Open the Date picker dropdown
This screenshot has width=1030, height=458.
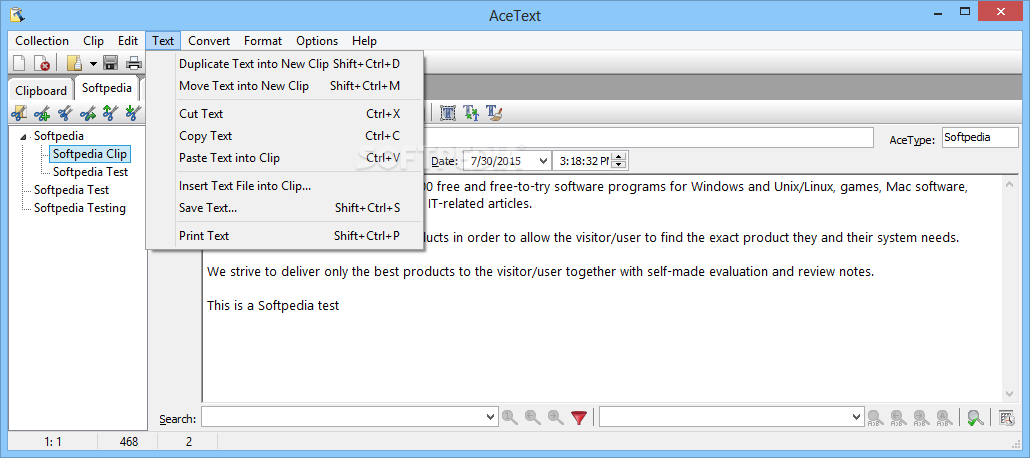point(543,160)
